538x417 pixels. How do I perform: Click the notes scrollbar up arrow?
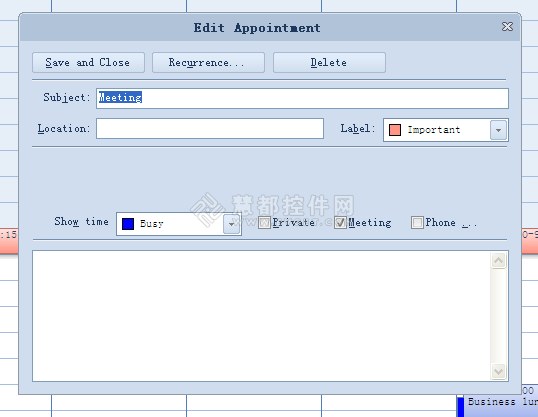(498, 261)
